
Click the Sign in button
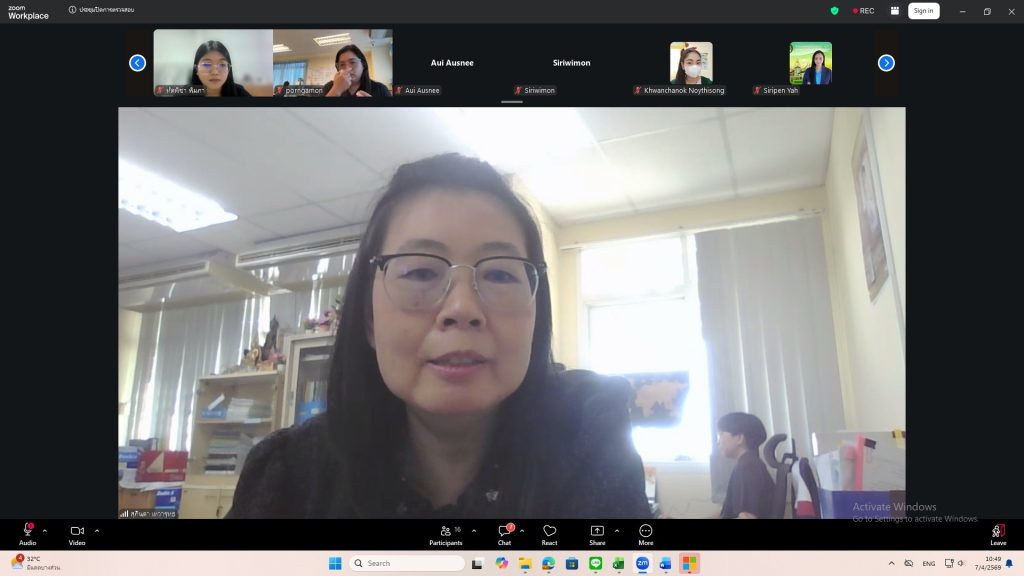[x=923, y=11]
